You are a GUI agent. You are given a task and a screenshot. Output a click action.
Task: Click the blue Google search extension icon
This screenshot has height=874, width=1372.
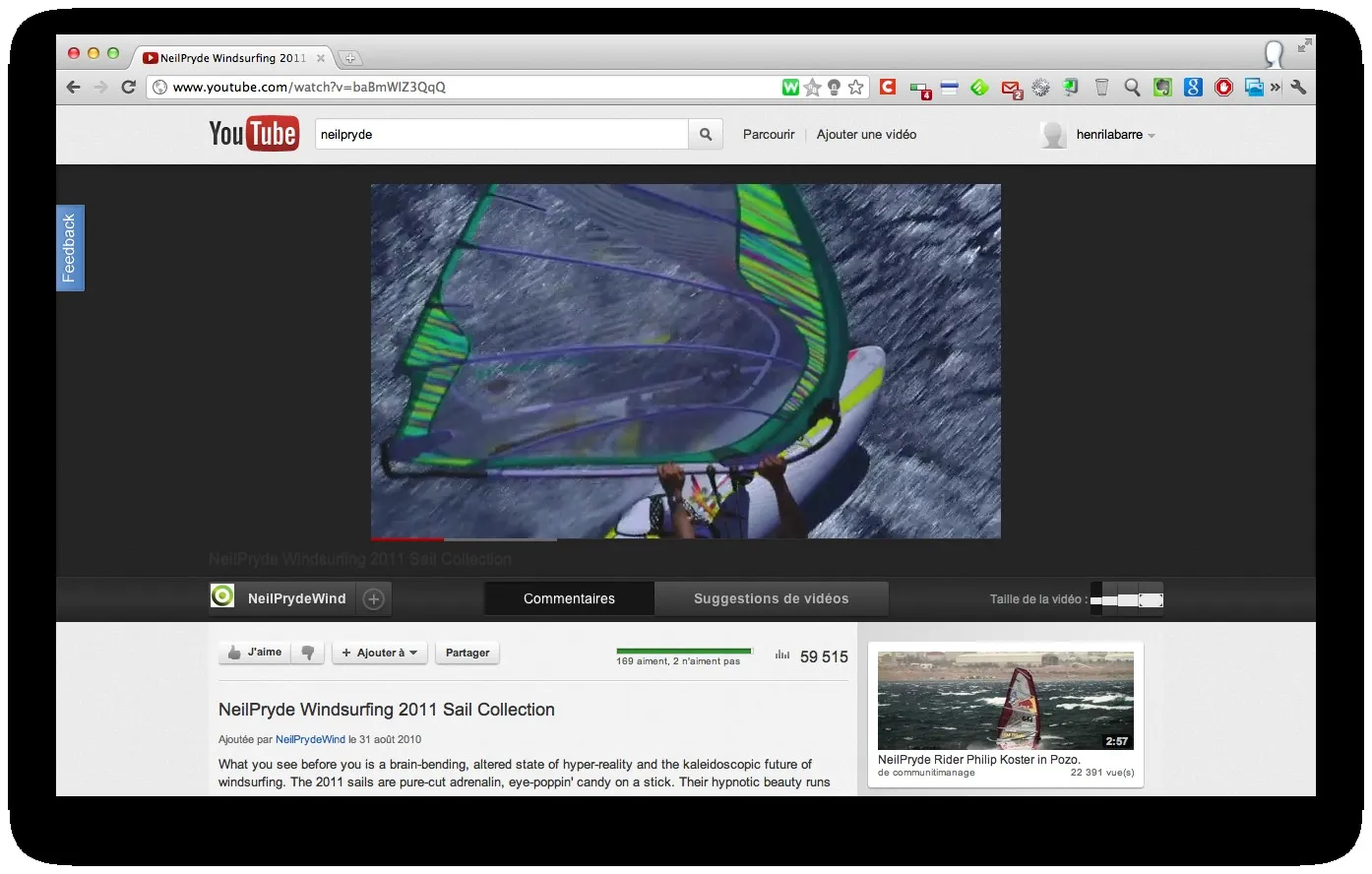coord(1193,88)
